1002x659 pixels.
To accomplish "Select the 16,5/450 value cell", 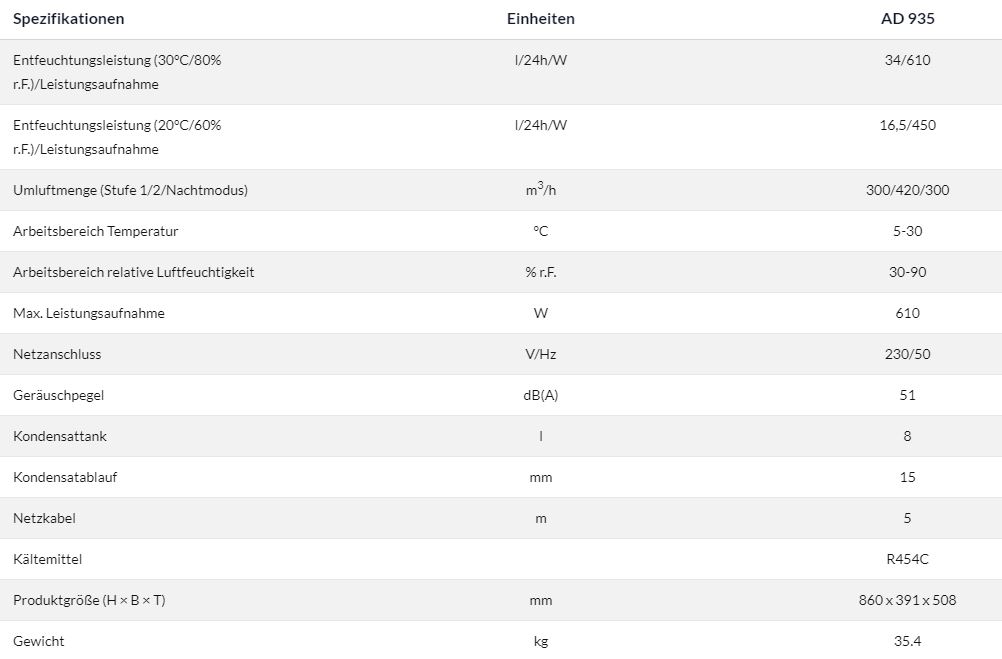I will pyautogui.click(x=907, y=125).
